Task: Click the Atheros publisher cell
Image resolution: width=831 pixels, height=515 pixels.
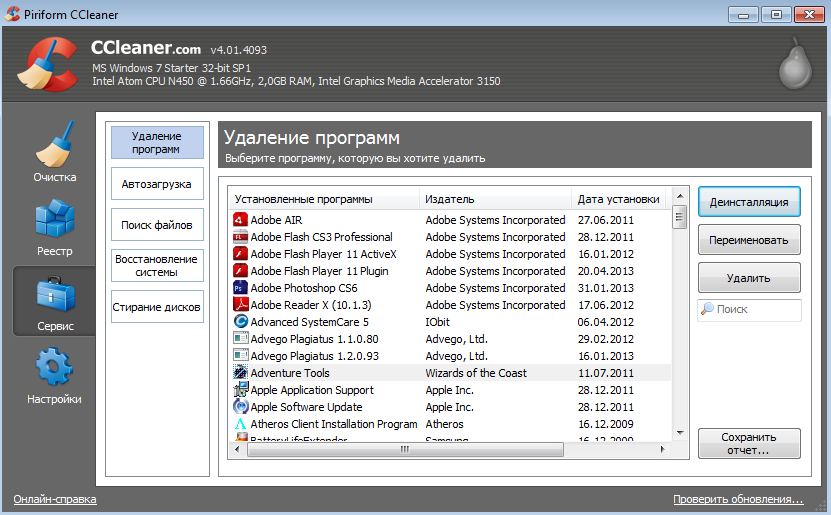Action: pyautogui.click(x=445, y=424)
